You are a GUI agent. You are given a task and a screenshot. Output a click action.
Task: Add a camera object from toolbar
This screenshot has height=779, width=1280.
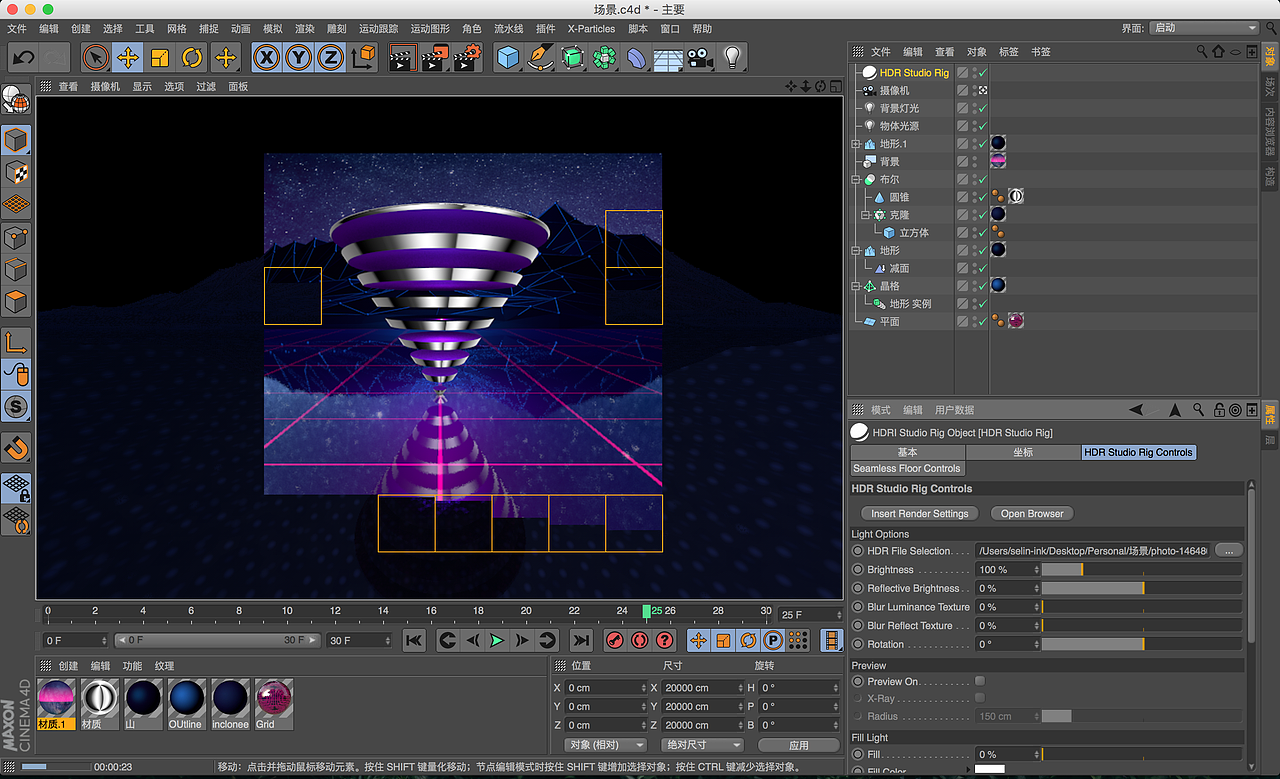click(699, 57)
